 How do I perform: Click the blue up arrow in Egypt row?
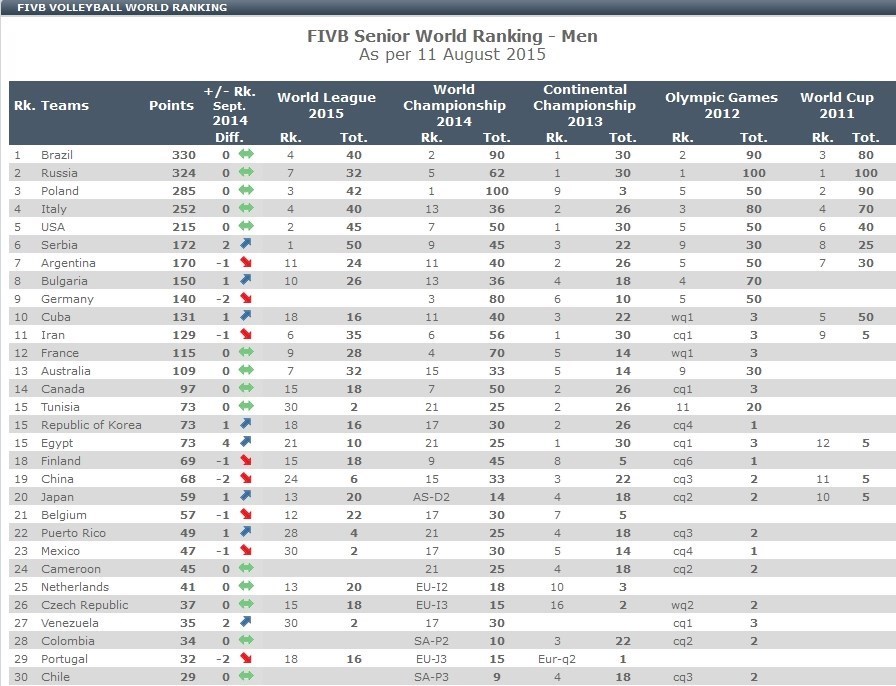coord(246,443)
